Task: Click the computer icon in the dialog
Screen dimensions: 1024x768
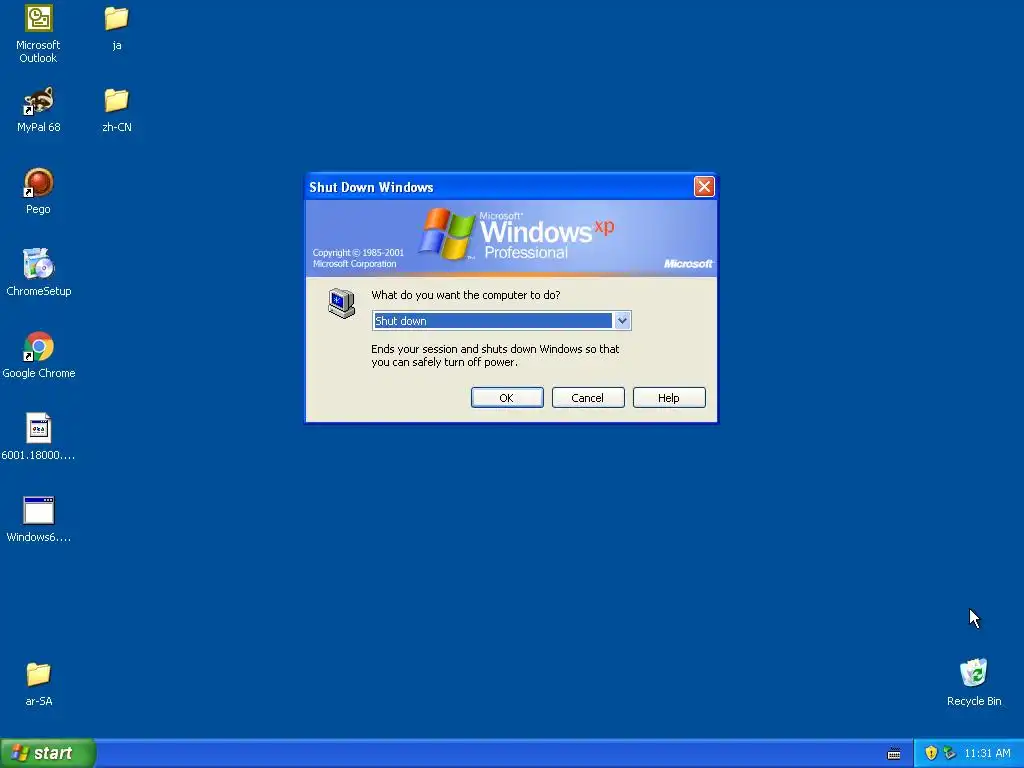Action: click(x=342, y=303)
